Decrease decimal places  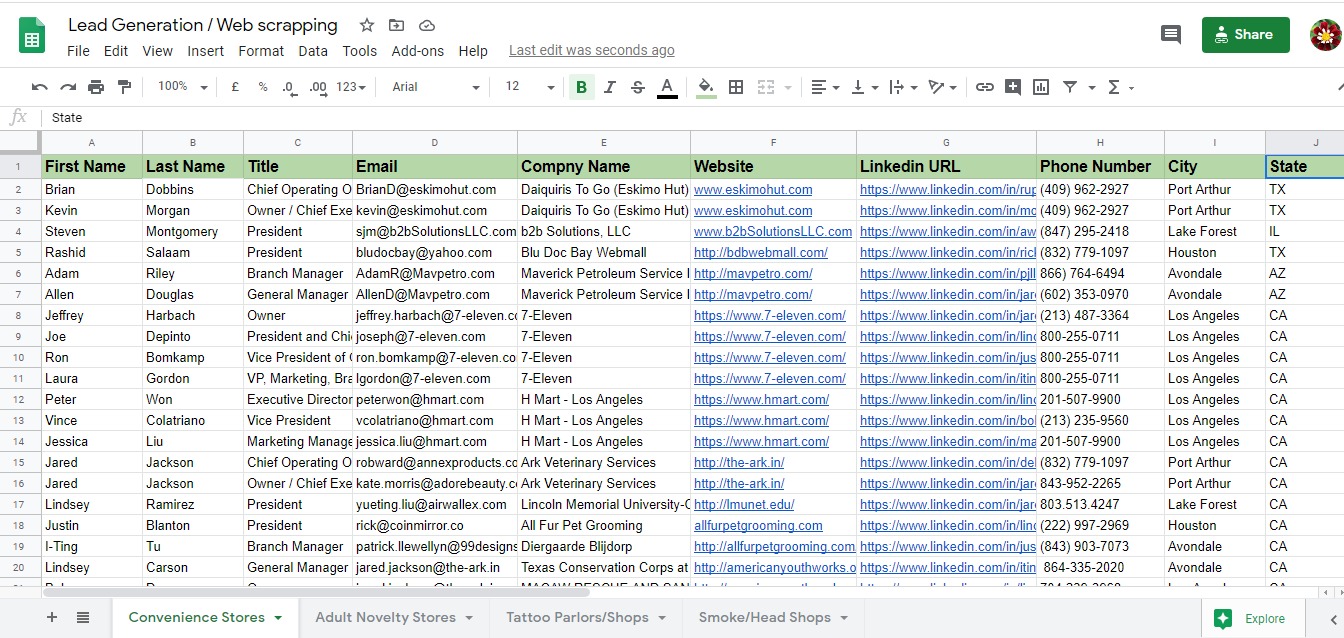point(290,87)
